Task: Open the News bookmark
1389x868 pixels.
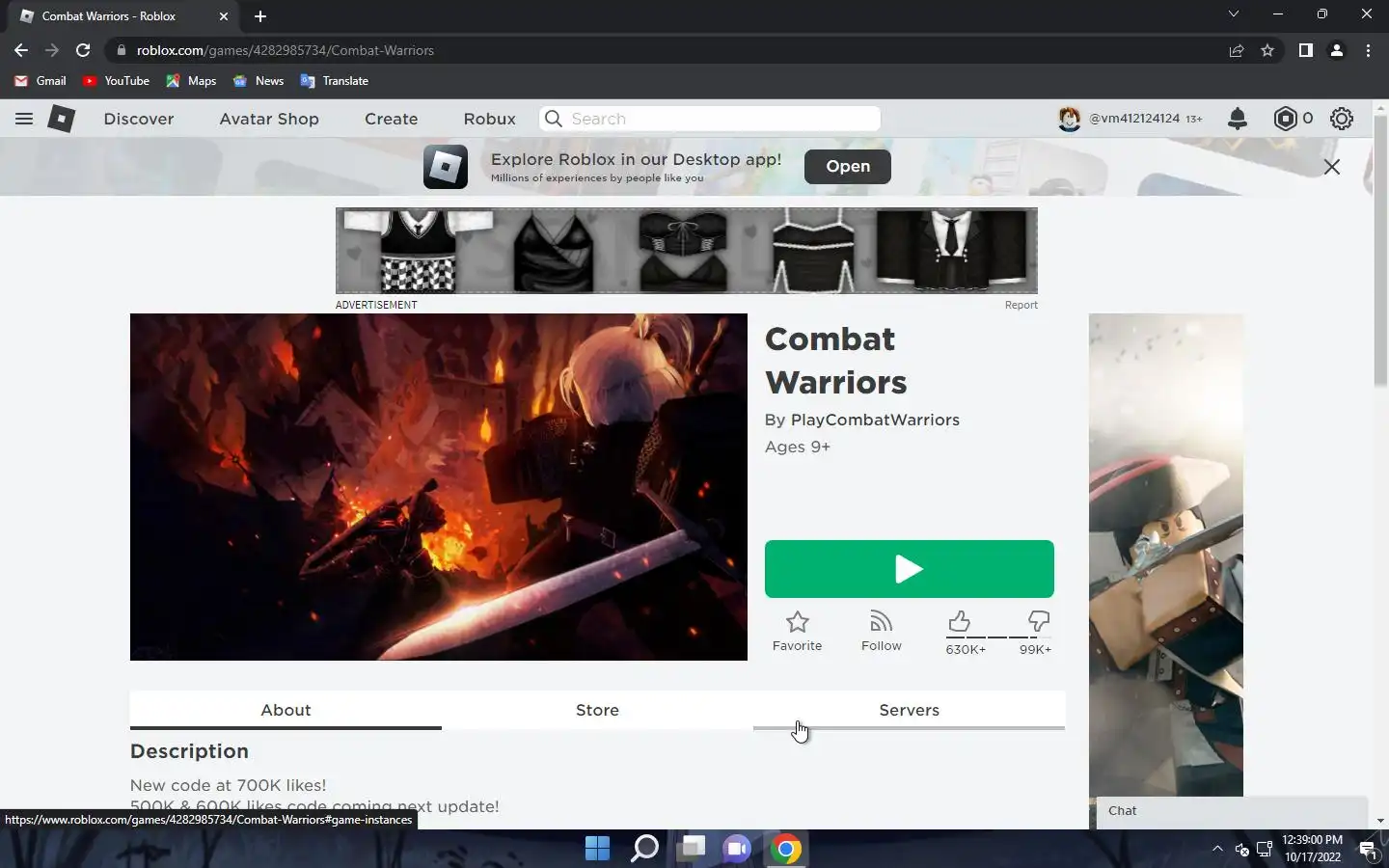Action: (258, 81)
